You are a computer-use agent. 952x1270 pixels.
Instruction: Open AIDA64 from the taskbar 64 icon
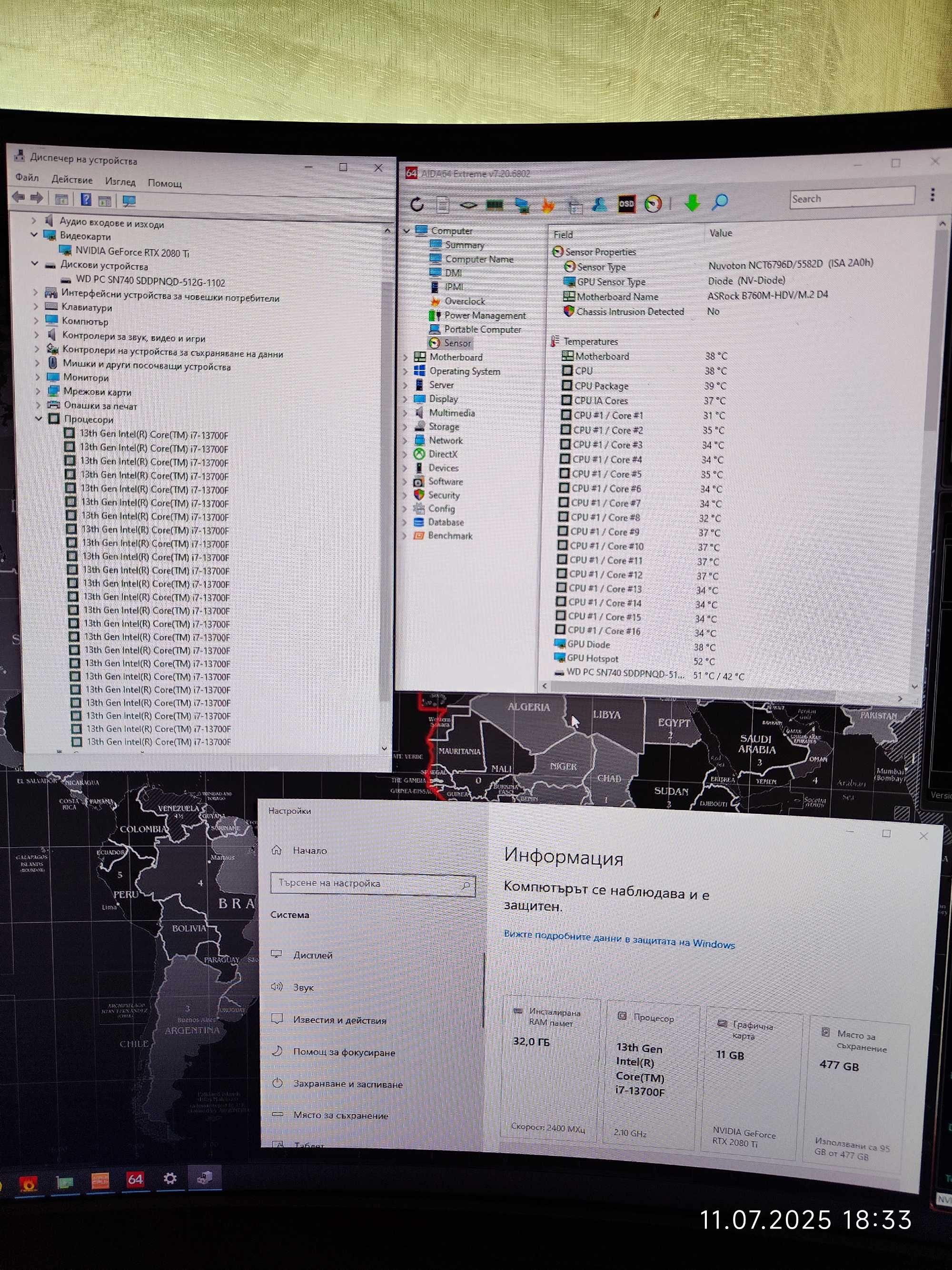point(135,1179)
